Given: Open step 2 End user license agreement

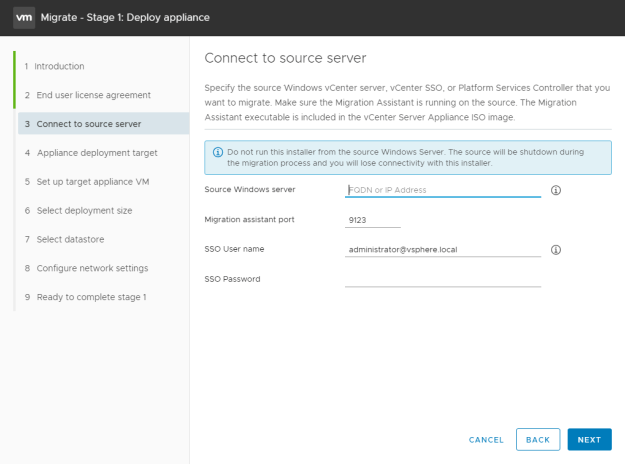Looking at the screenshot, I should pos(88,95).
